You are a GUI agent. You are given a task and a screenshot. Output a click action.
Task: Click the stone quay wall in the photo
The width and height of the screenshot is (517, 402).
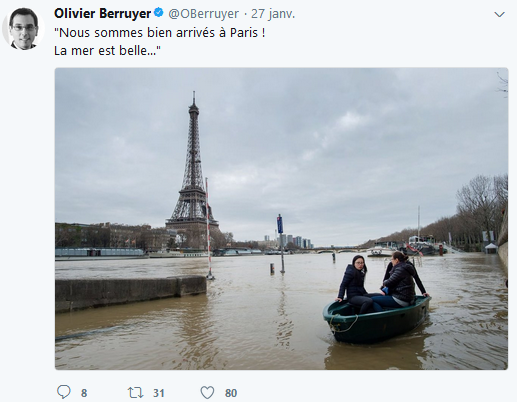click(131, 292)
